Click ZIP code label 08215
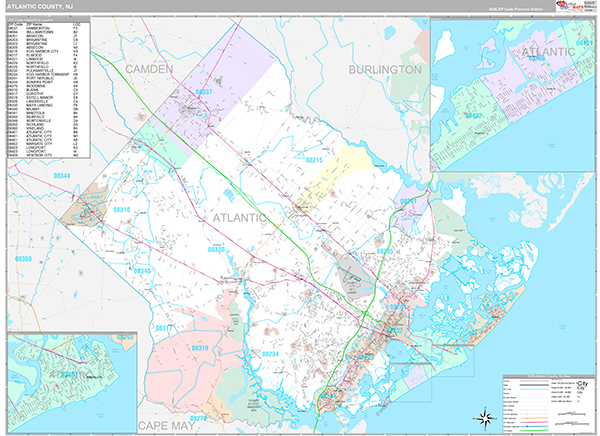 (x=314, y=160)
